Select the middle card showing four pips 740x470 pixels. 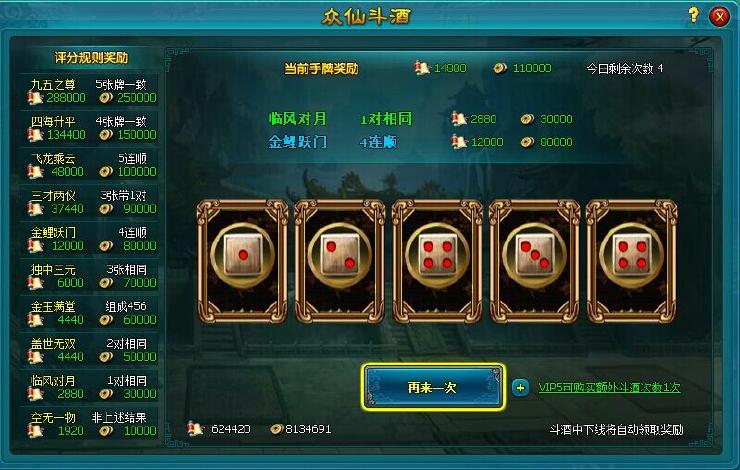click(437, 261)
